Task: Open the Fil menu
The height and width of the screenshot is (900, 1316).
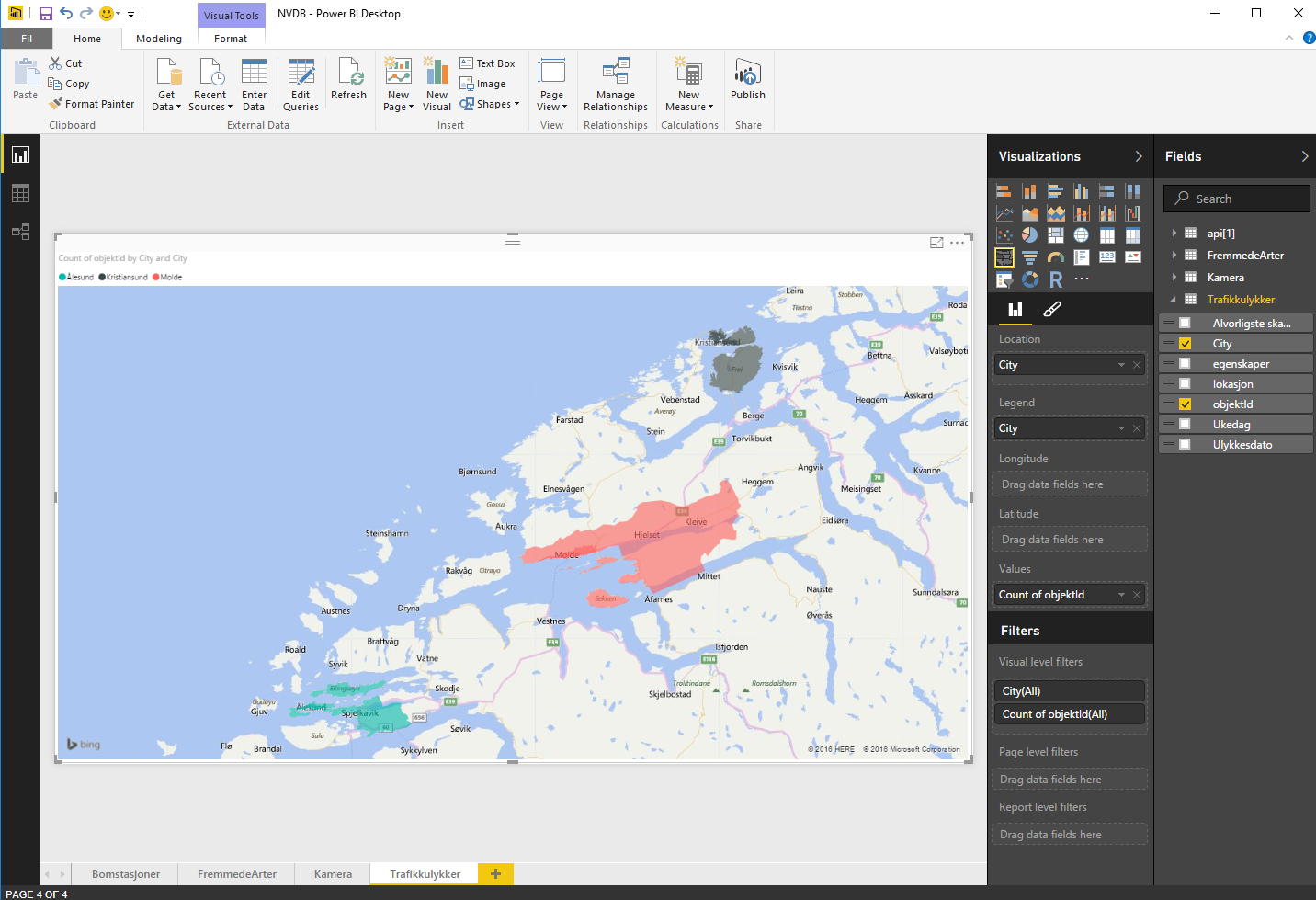Action: click(x=27, y=39)
